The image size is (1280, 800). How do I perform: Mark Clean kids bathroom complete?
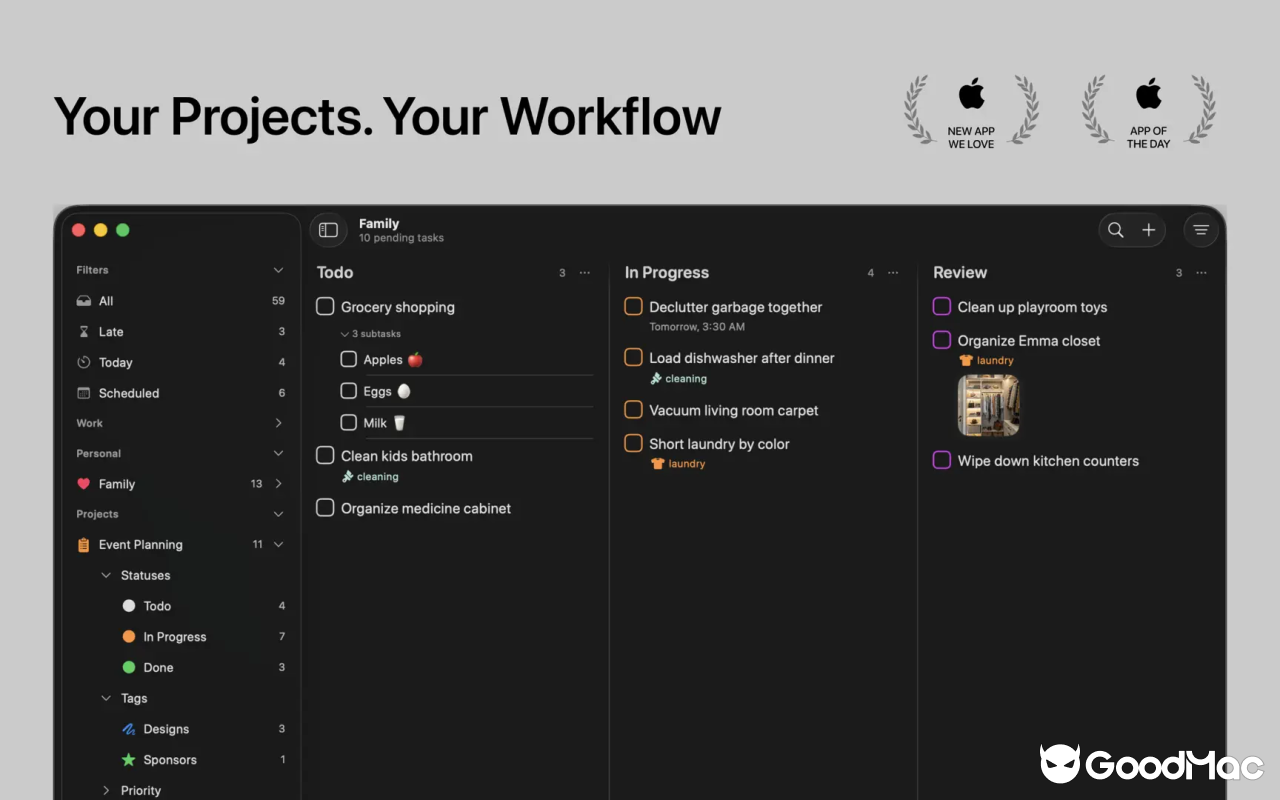point(325,455)
